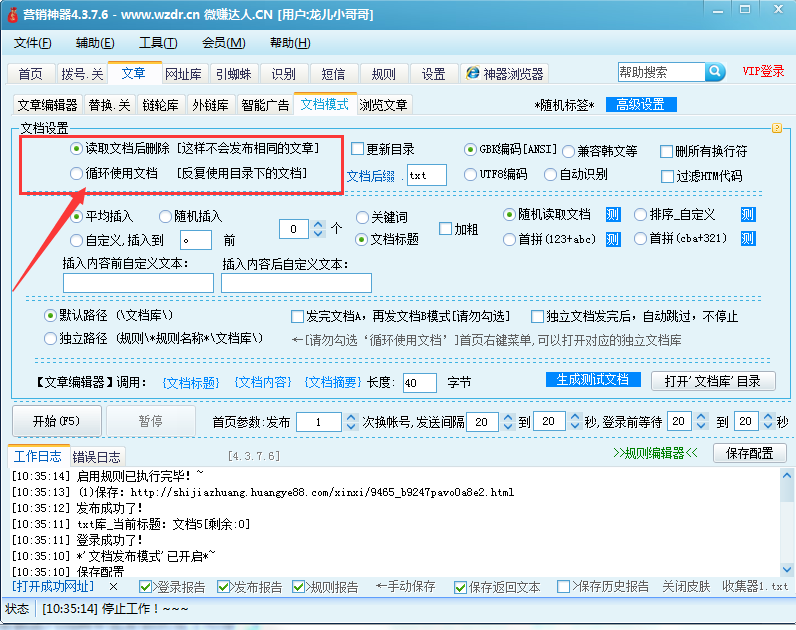Increase the 发布 count stepper
Image resolution: width=796 pixels, height=630 pixels.
pyautogui.click(x=351, y=417)
